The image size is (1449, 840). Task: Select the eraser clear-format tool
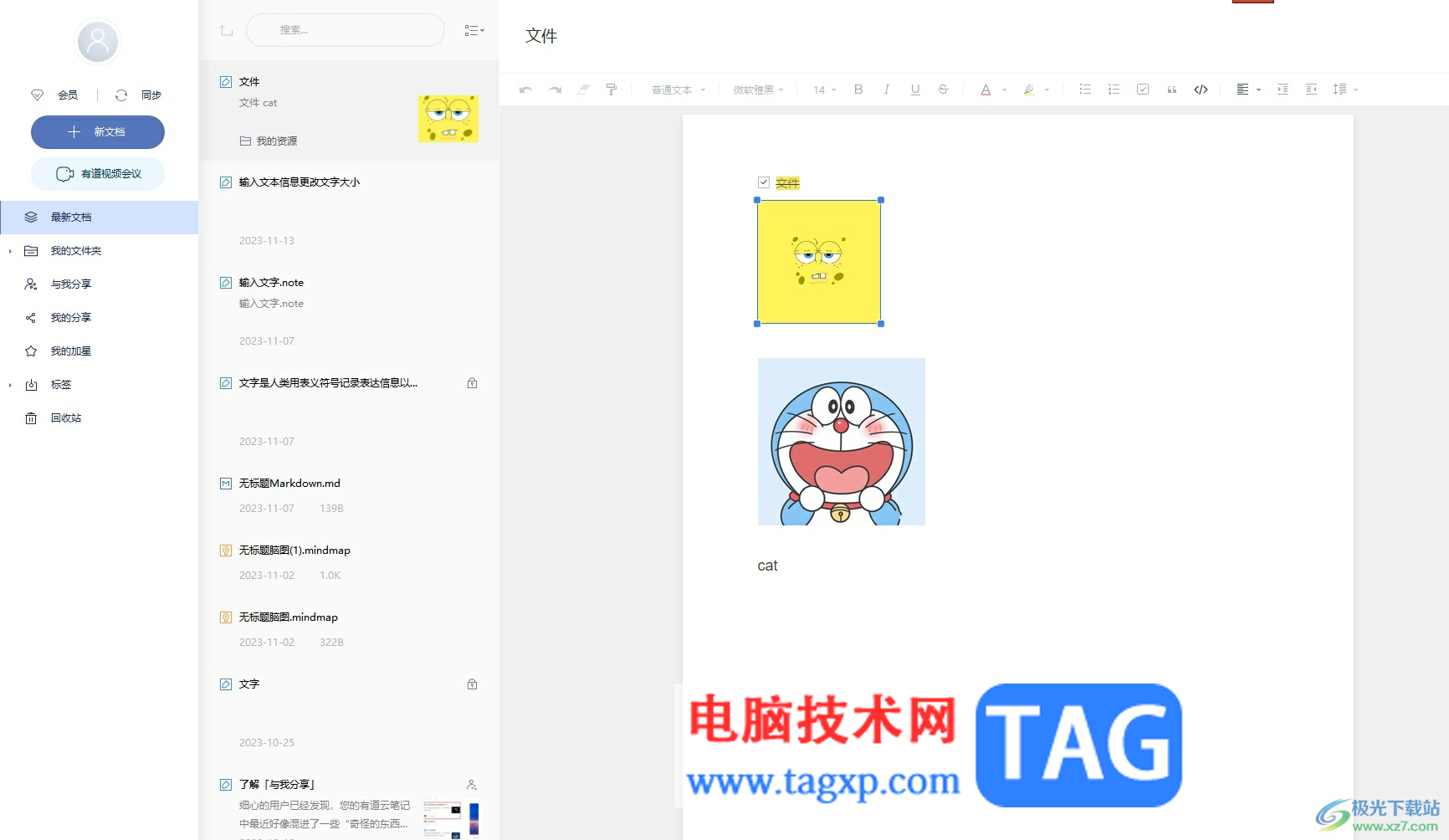583,90
